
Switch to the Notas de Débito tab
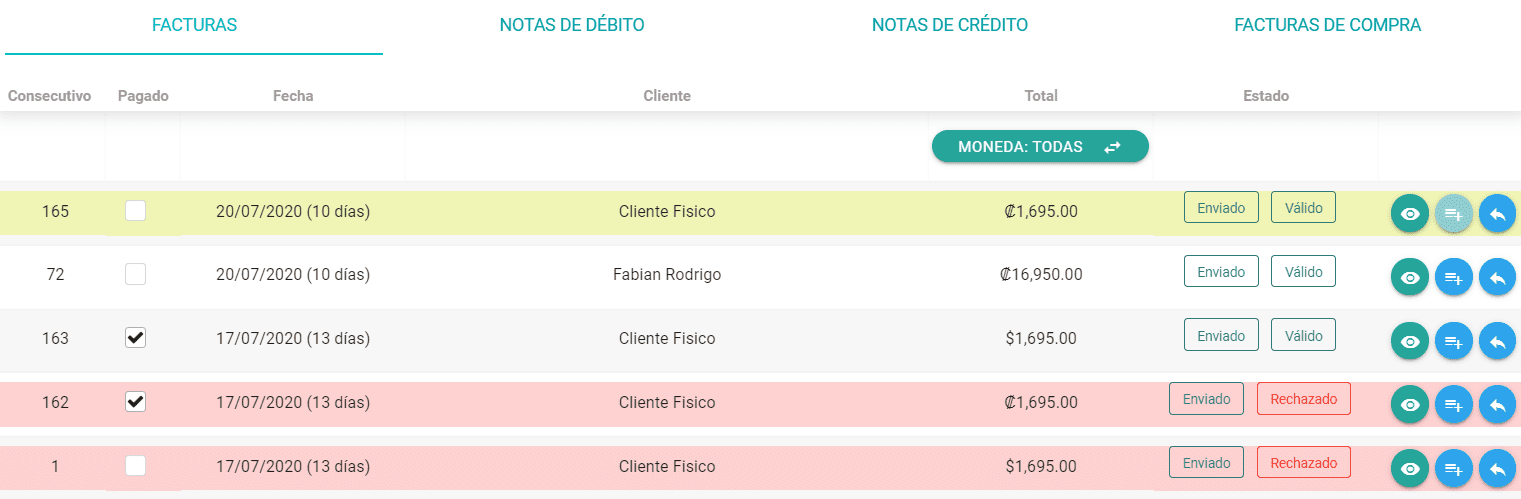point(572,25)
